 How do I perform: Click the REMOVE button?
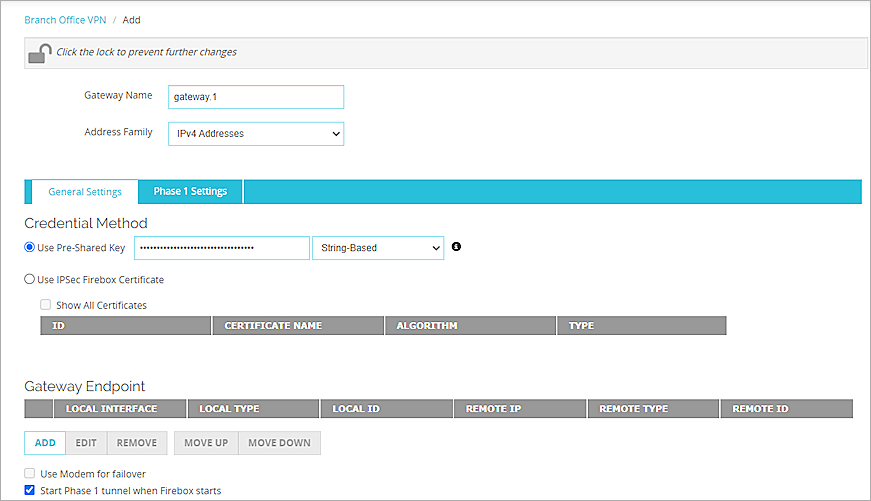pos(136,443)
